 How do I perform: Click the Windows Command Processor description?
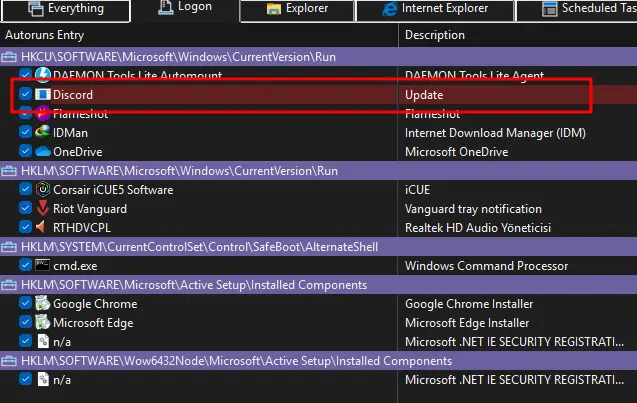[x=486, y=266]
